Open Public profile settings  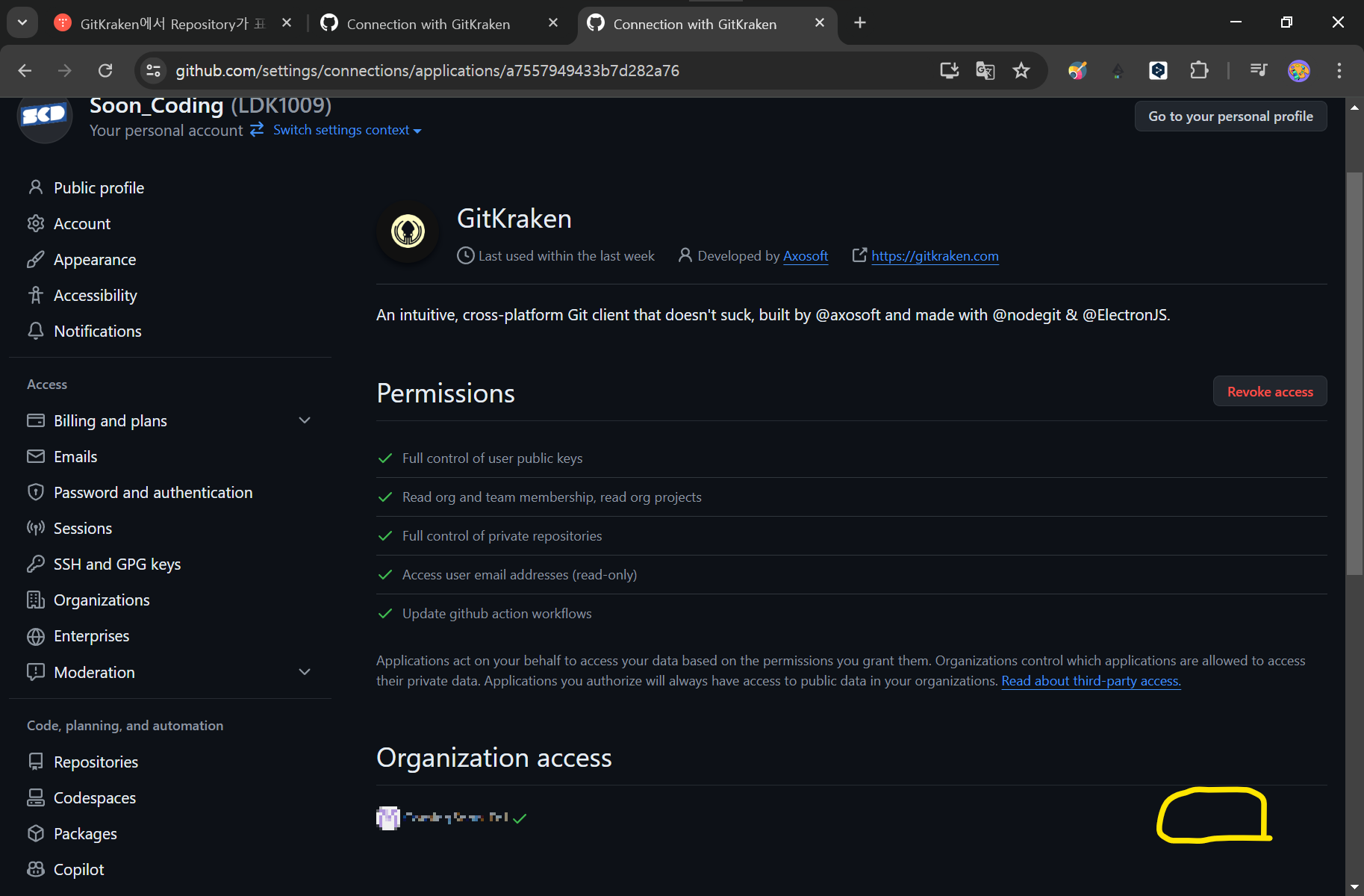click(x=99, y=187)
